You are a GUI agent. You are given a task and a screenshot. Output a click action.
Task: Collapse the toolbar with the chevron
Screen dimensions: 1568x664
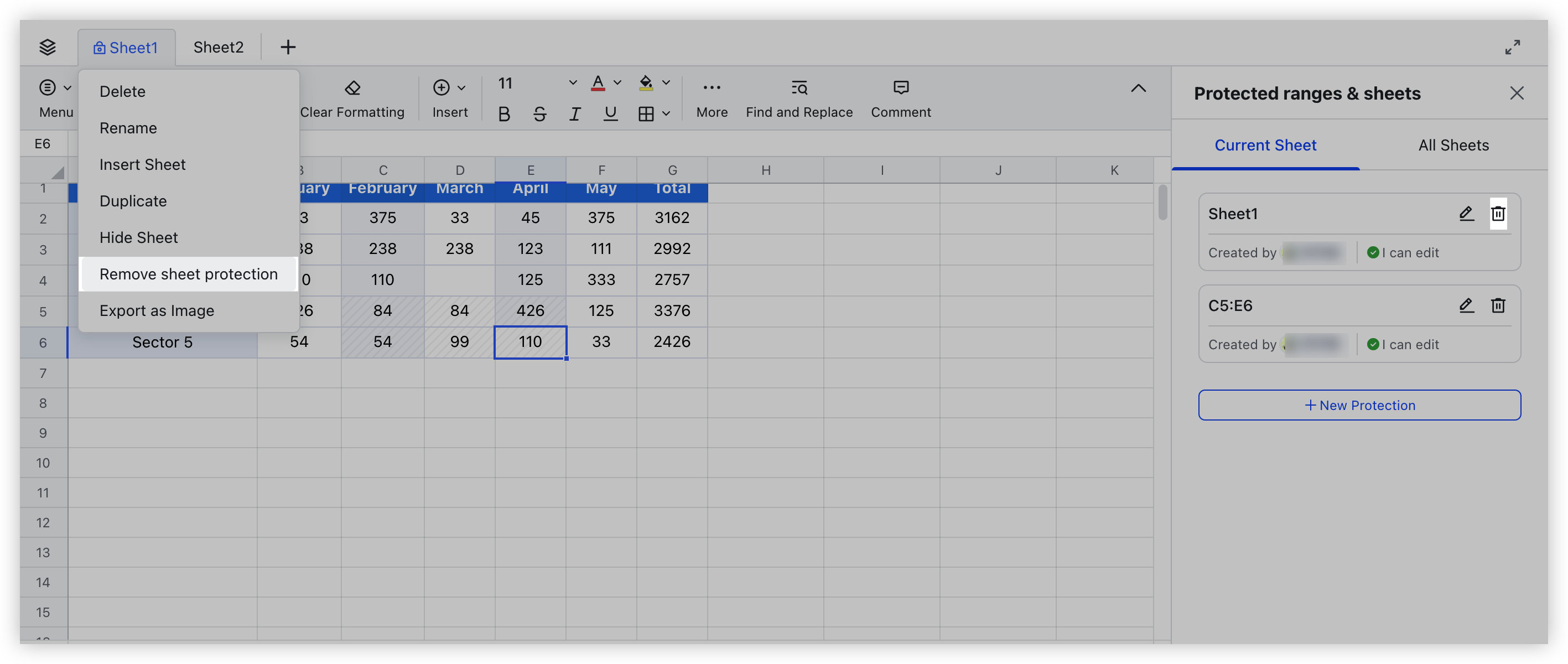tap(1138, 88)
